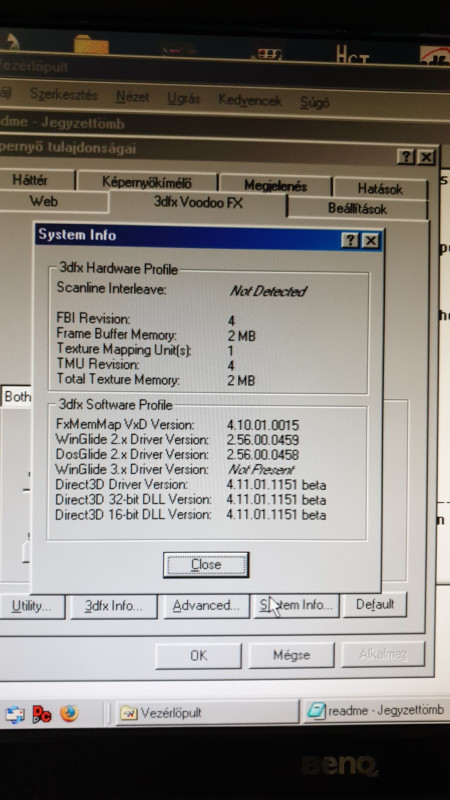
Task: Open the Ugrás menu
Action: click(183, 98)
